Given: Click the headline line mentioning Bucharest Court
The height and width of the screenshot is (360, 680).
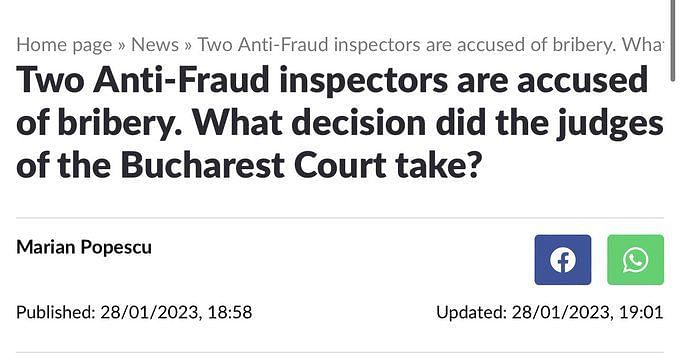Looking at the screenshot, I should pyautogui.click(x=249, y=165).
